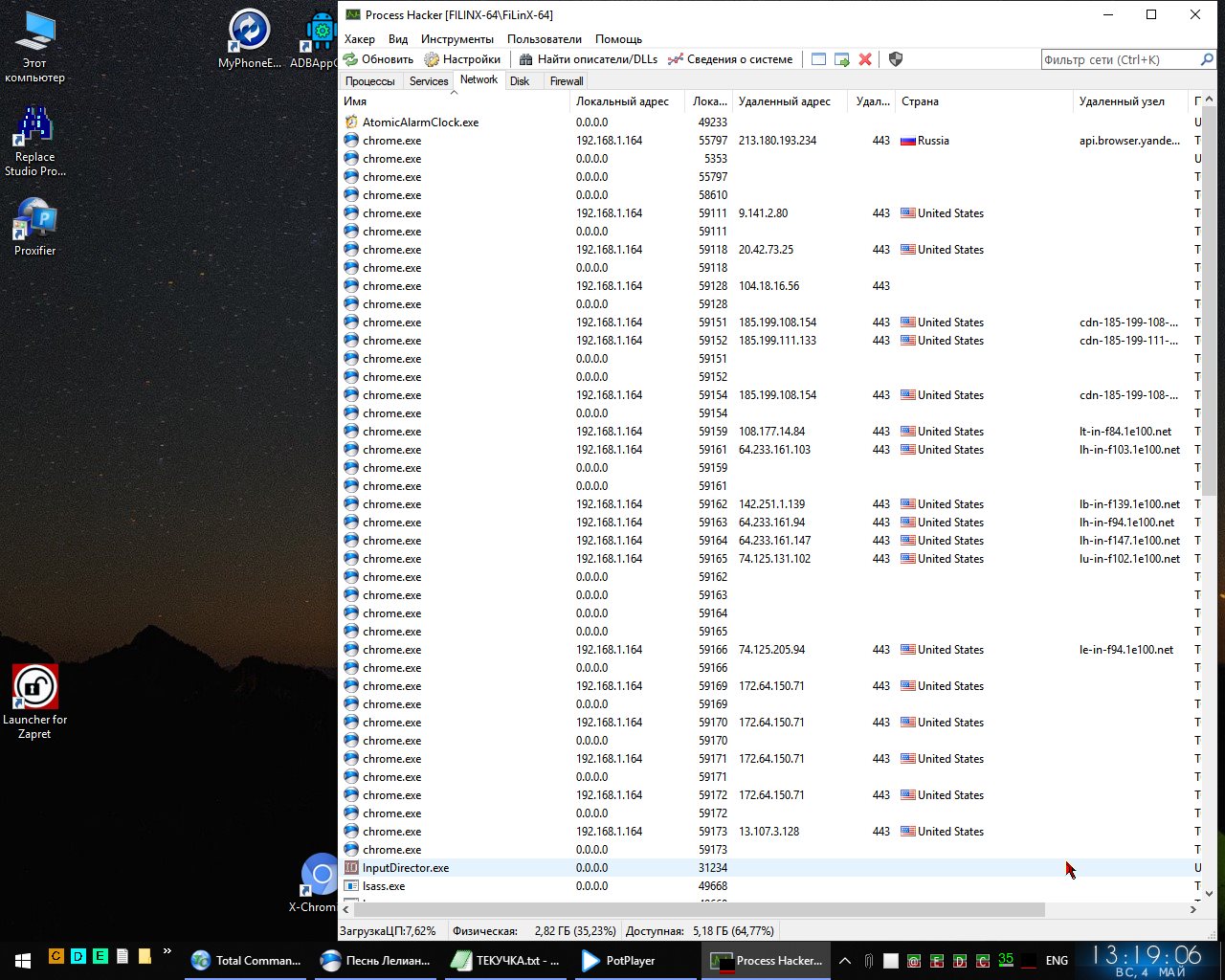The width and height of the screenshot is (1225, 980).
Task: Expand the taskbar quick launch overflow chevron
Action: pyautogui.click(x=167, y=952)
